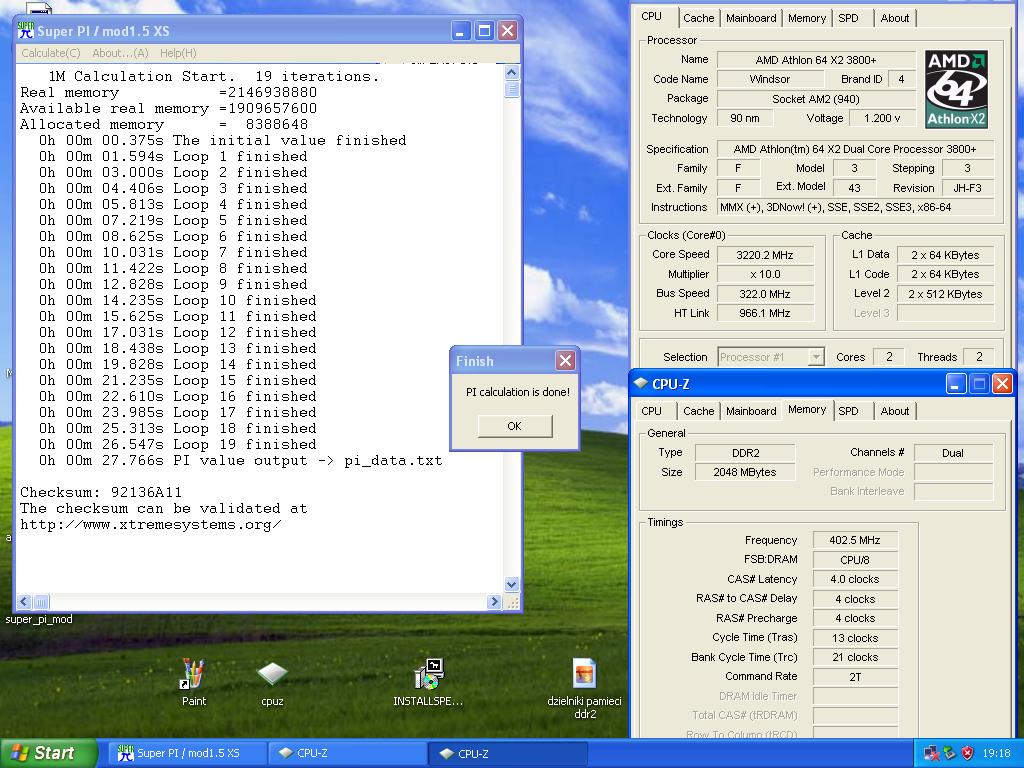Click the Checksum: 92136A11 line
1024x768 pixels.
[101, 492]
